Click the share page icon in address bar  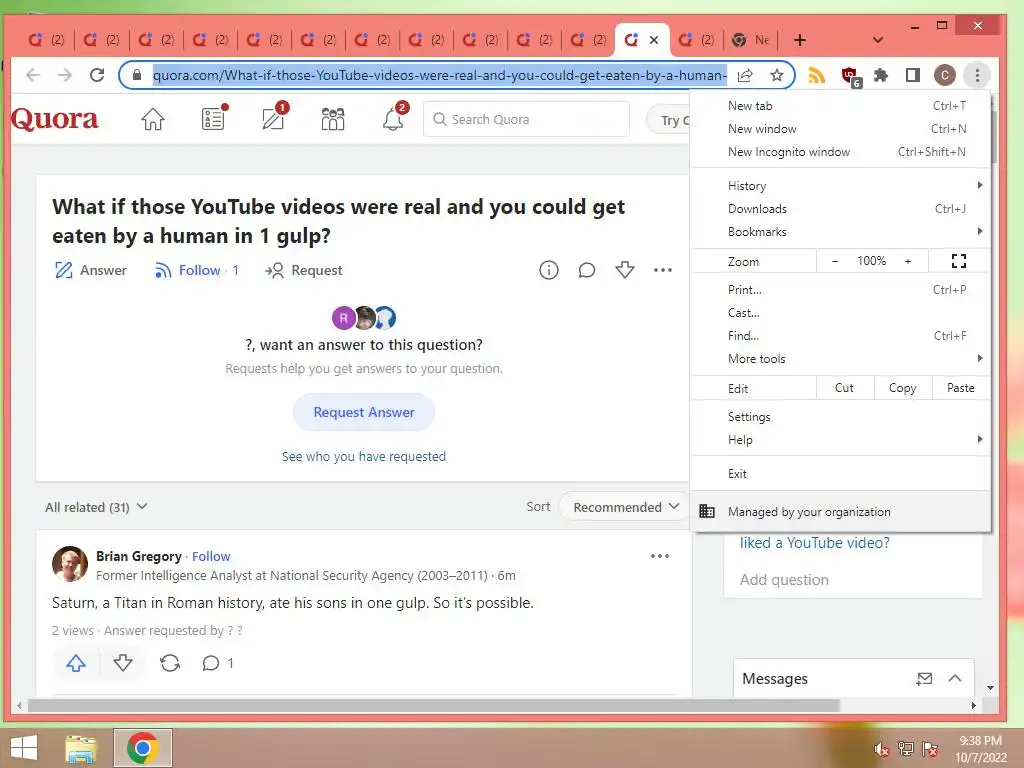745,76
